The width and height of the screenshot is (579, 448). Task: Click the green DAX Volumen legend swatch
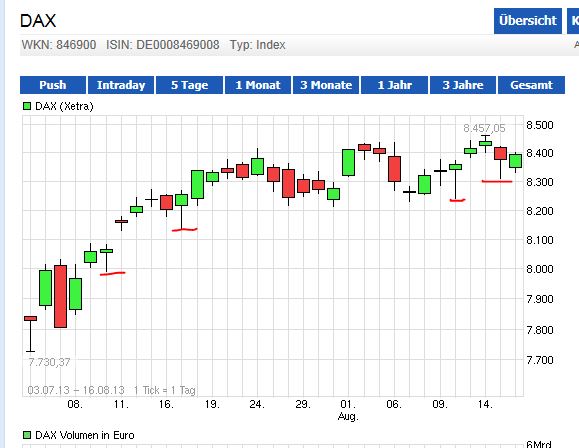point(27,435)
